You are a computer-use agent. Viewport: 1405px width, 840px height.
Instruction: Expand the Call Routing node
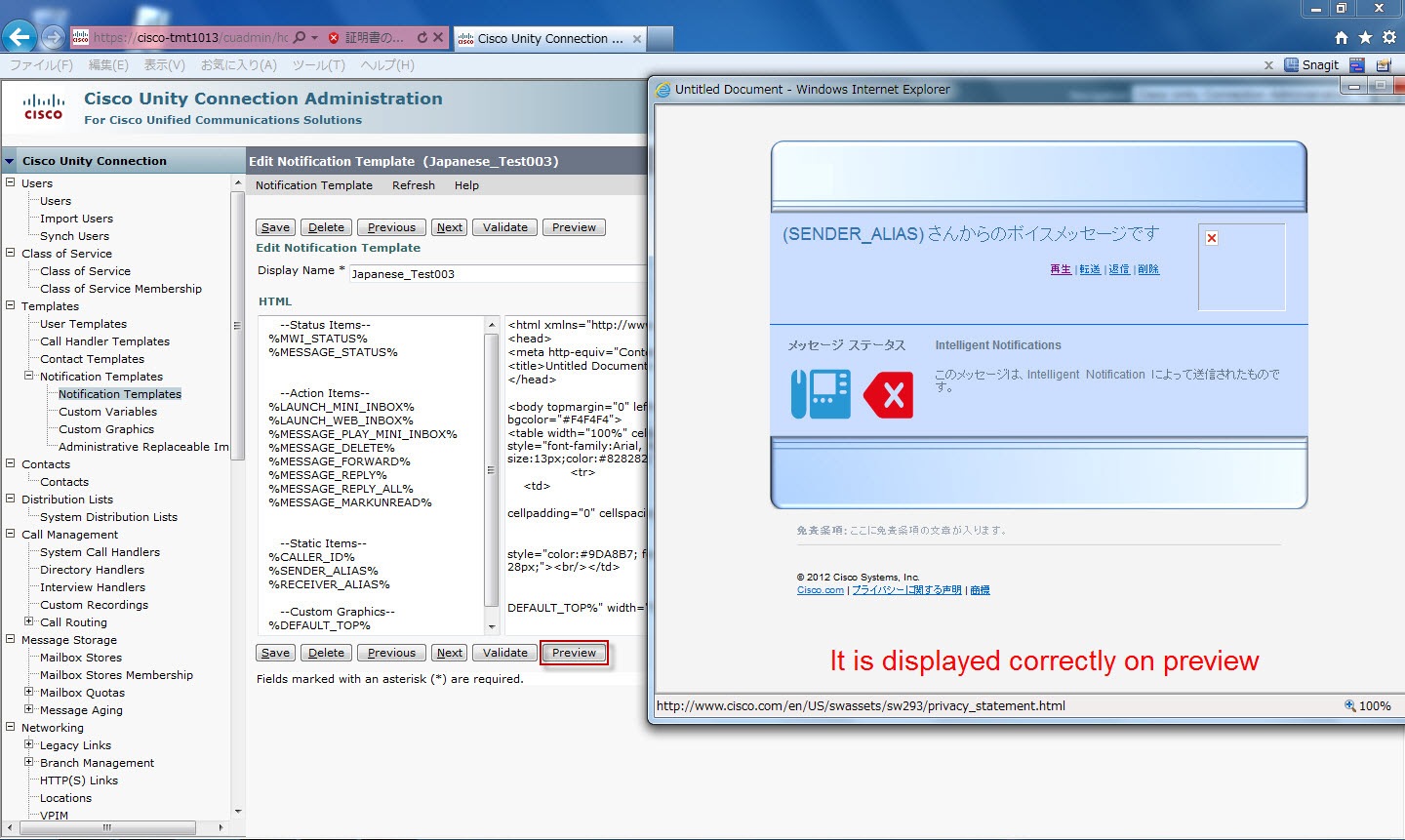coord(29,621)
